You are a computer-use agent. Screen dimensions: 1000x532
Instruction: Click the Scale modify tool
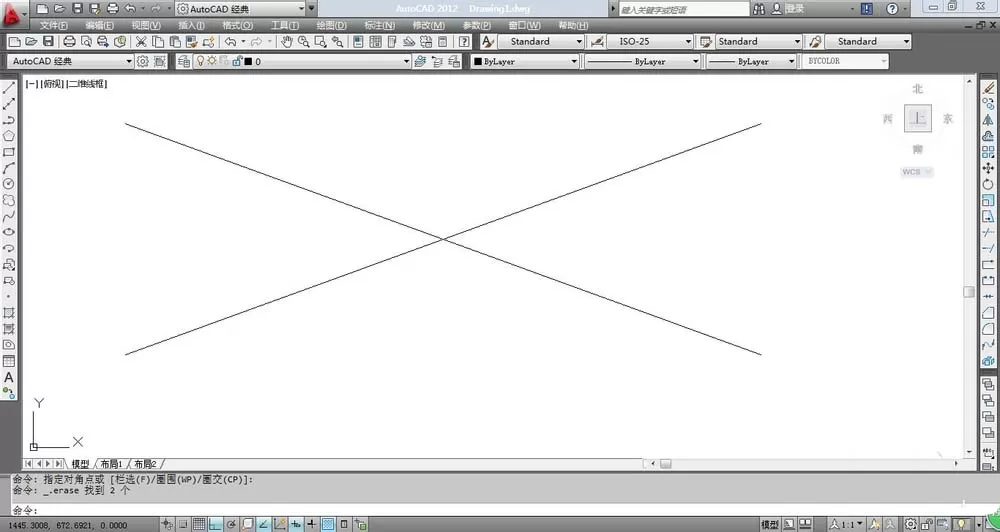click(x=988, y=200)
